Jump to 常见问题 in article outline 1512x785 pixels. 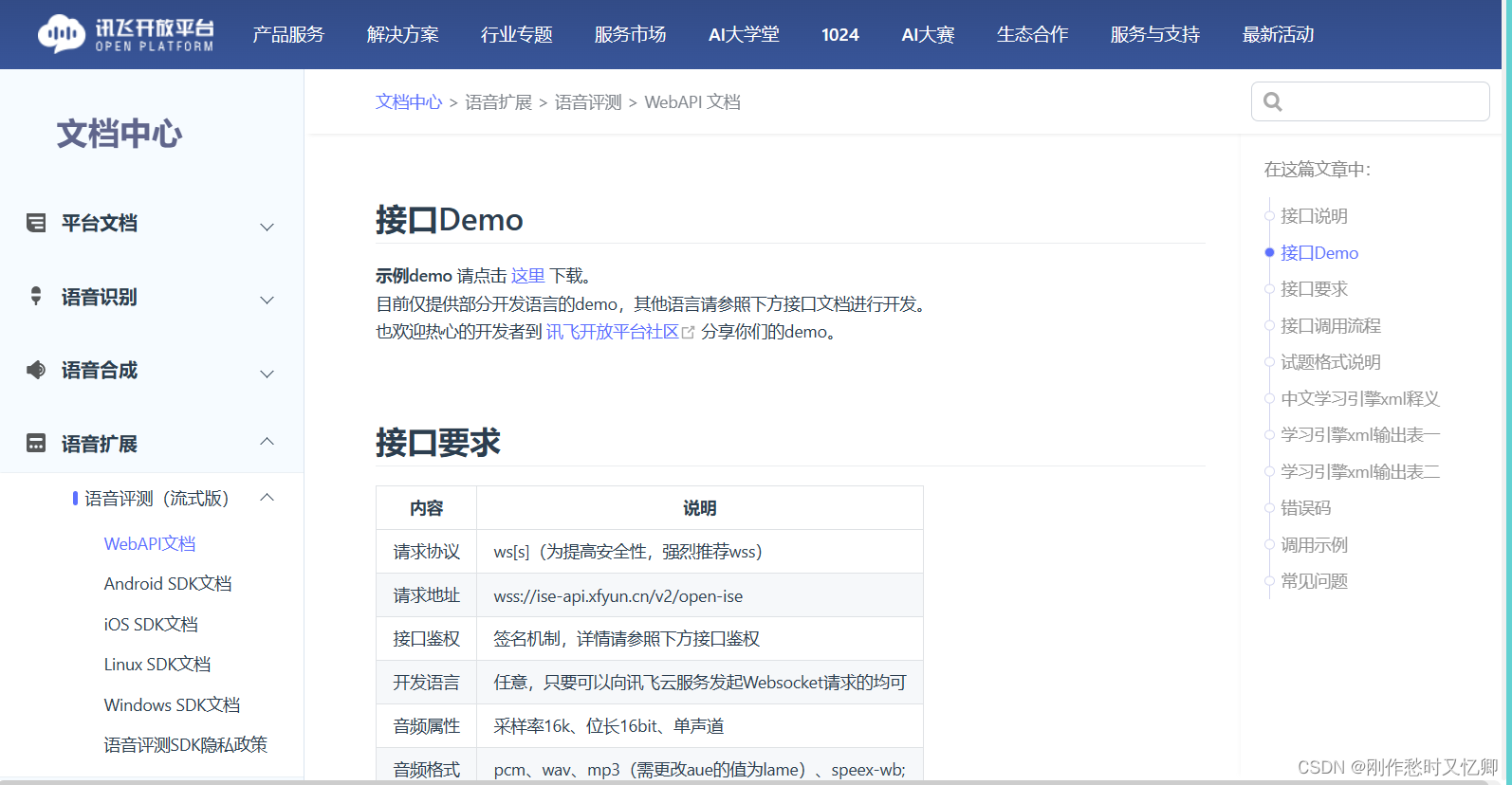(x=1314, y=581)
